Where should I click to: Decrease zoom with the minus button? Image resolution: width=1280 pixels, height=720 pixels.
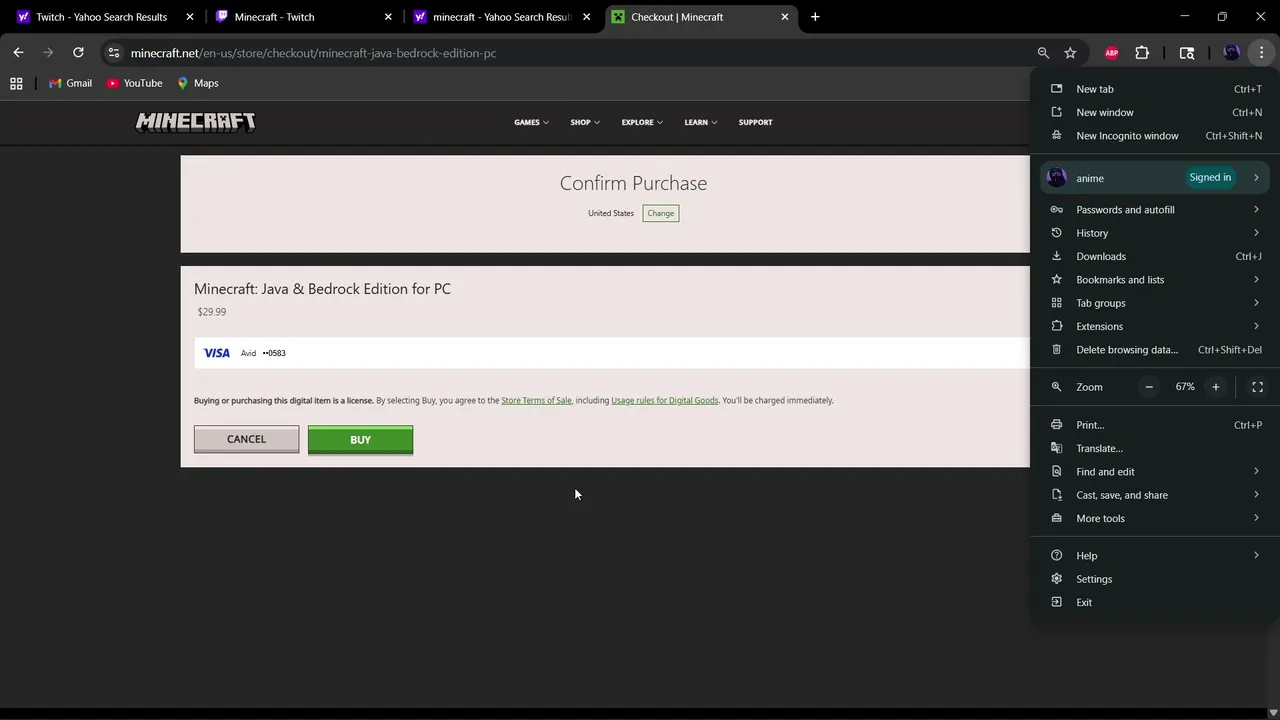click(1149, 387)
